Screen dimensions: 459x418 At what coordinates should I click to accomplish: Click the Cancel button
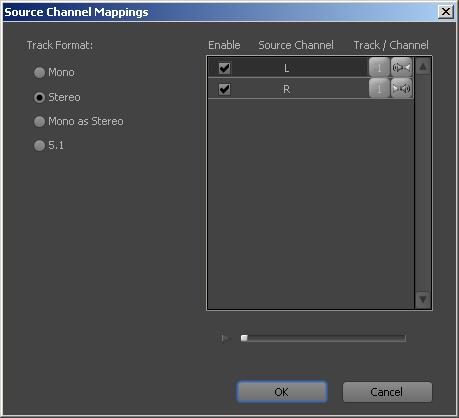pos(387,392)
